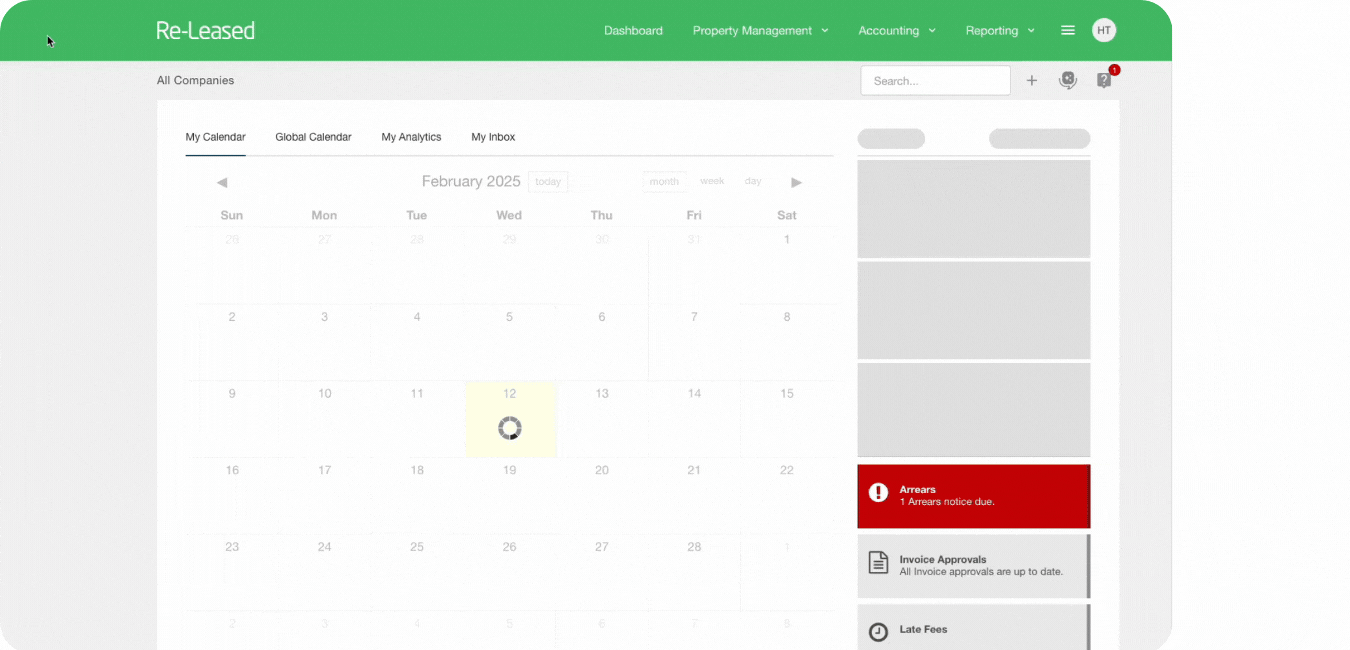Click the Mon column header

(x=324, y=215)
